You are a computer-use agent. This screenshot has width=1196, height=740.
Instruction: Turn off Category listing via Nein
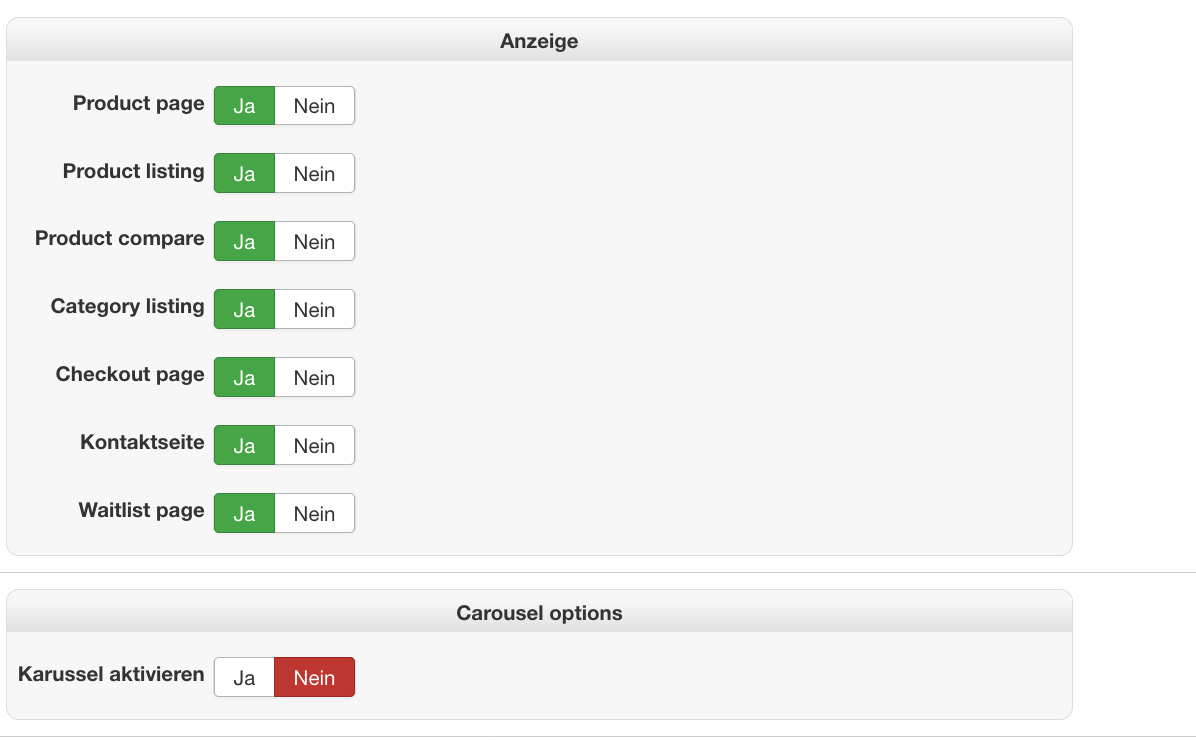pos(314,310)
